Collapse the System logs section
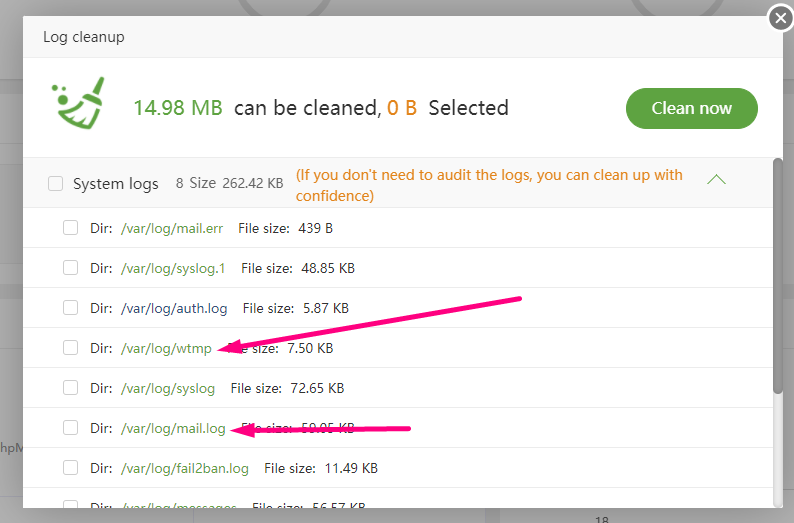 [716, 180]
